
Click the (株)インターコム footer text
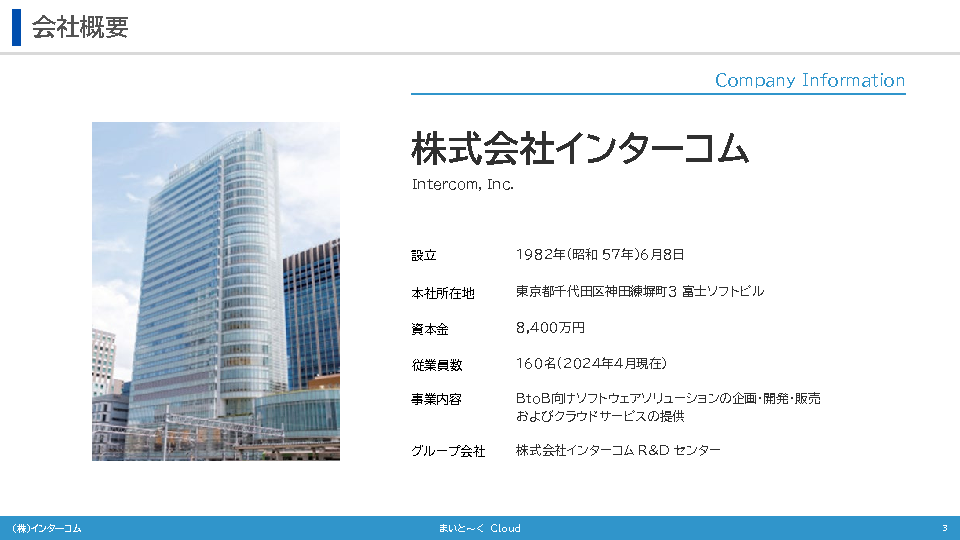(46, 528)
